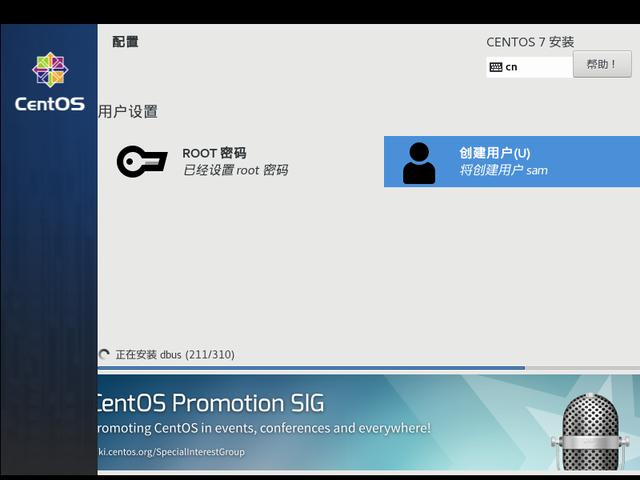Click the microphone image in the banner
640x480 pixels.
click(x=590, y=431)
